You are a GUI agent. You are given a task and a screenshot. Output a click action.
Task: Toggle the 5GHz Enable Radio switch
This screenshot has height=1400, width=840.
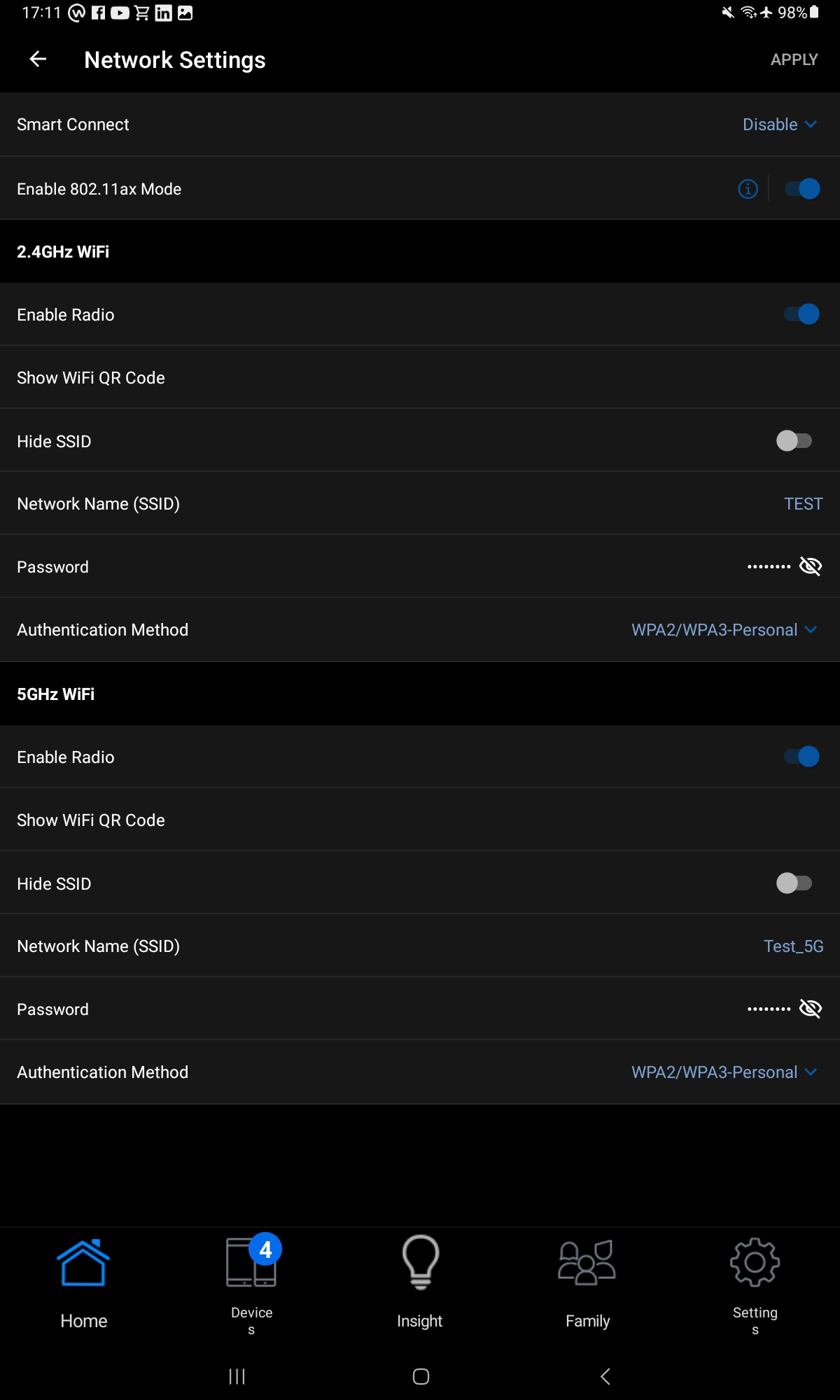click(x=801, y=757)
